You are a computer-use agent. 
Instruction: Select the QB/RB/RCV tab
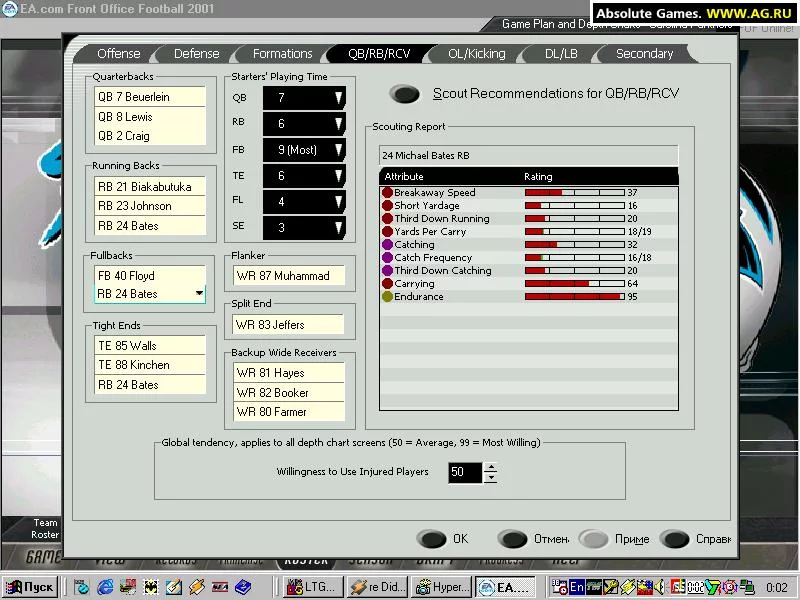click(379, 54)
